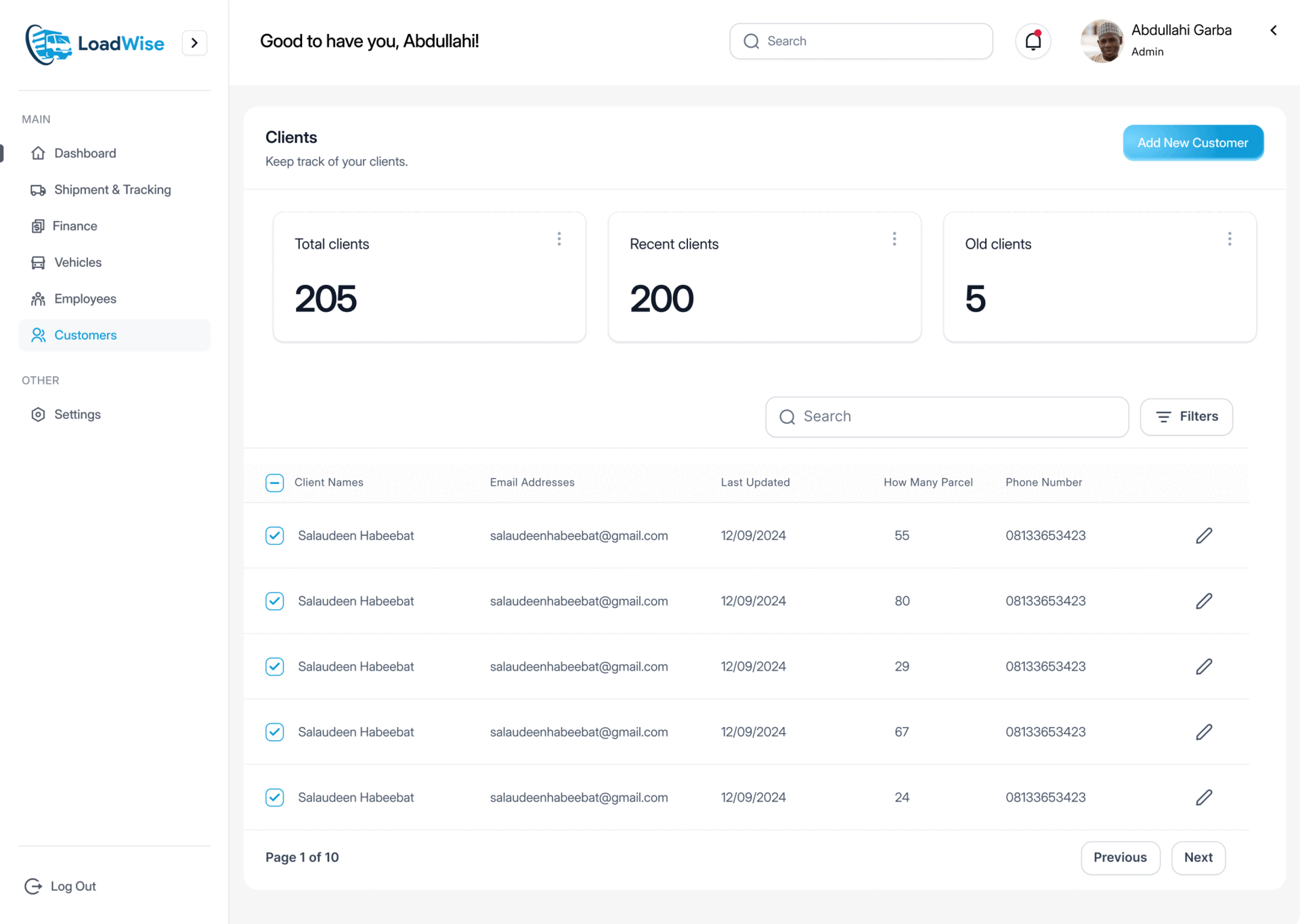The image size is (1300, 924).
Task: Click the Log Out icon
Action: [x=33, y=886]
